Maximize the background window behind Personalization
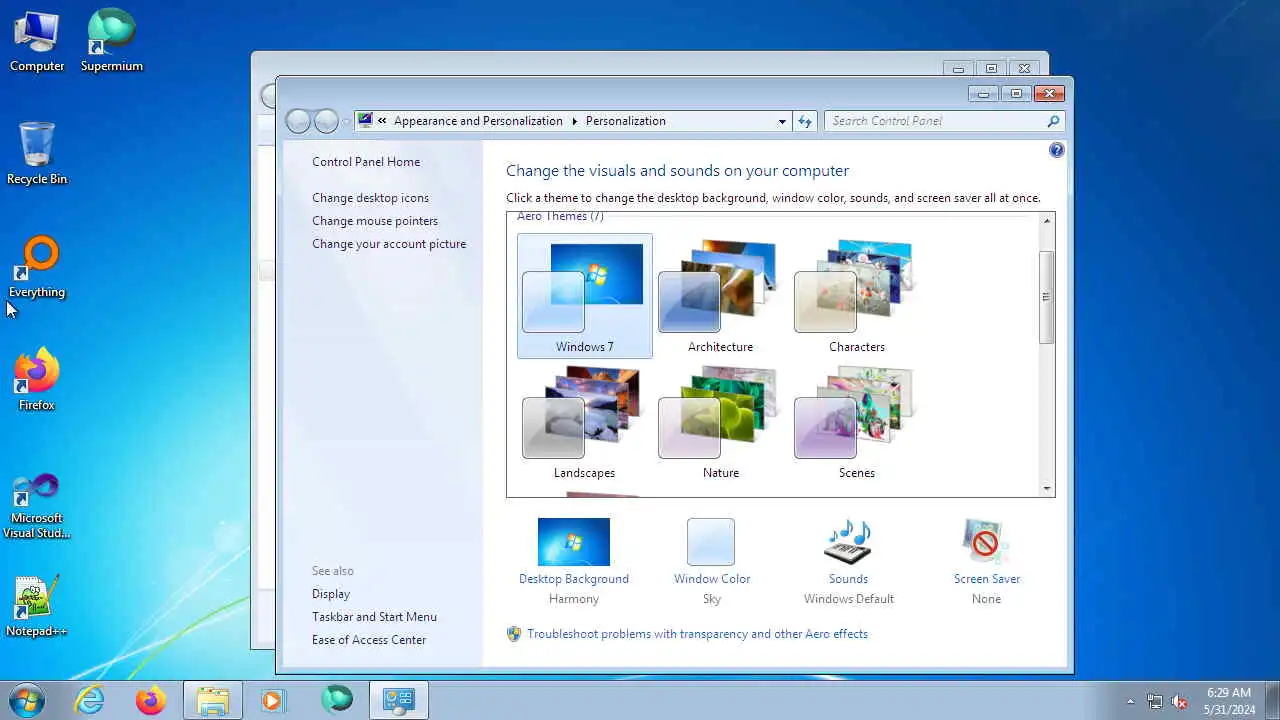 991,69
